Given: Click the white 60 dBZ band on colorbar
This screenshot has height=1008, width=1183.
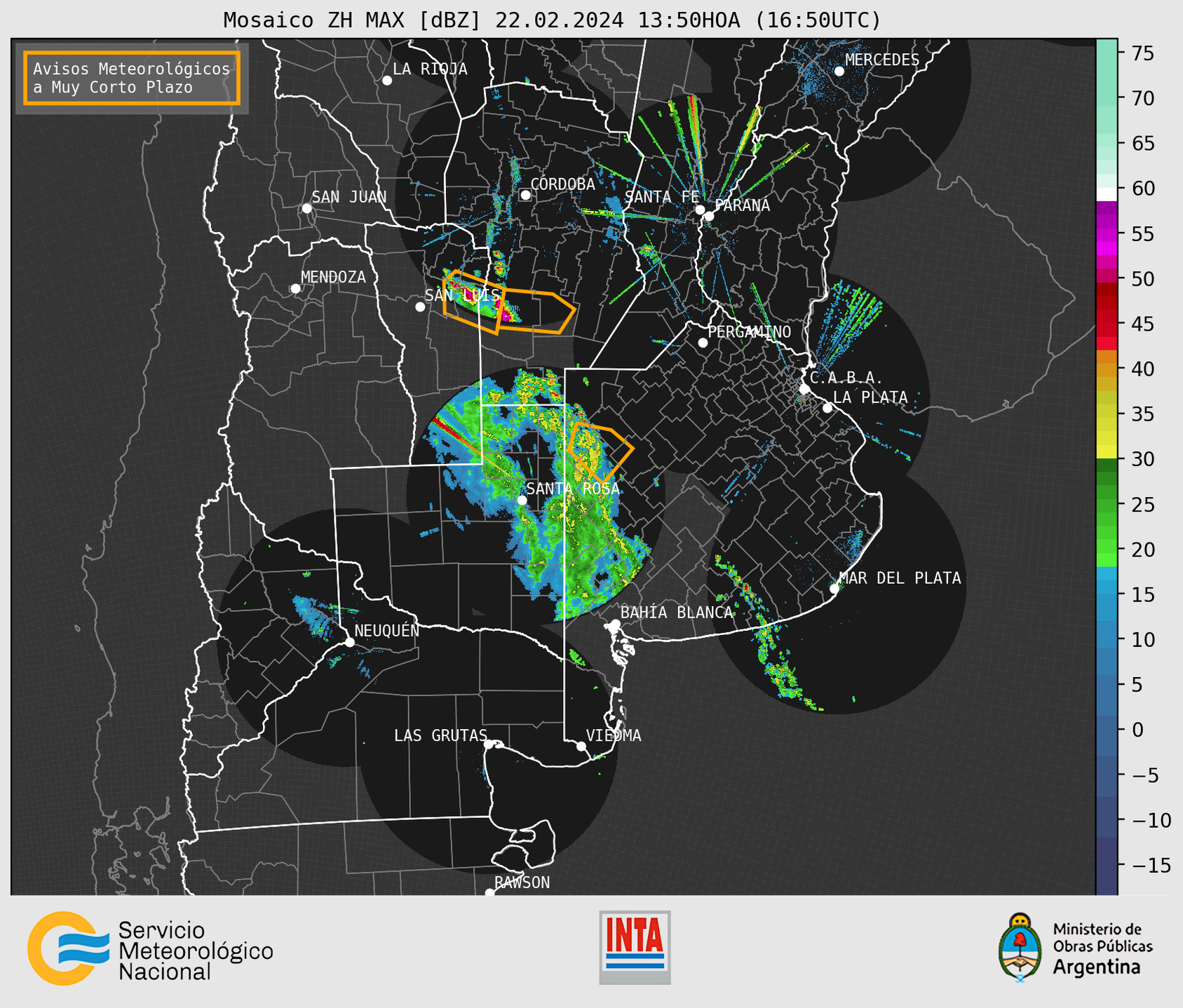Looking at the screenshot, I should [1107, 194].
